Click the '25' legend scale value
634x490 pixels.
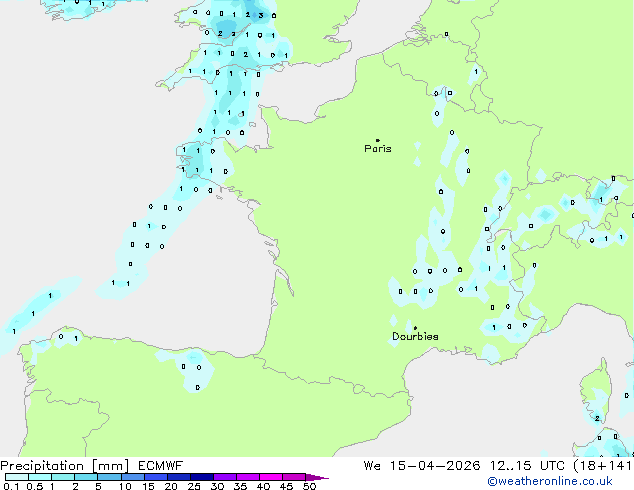click(x=194, y=486)
